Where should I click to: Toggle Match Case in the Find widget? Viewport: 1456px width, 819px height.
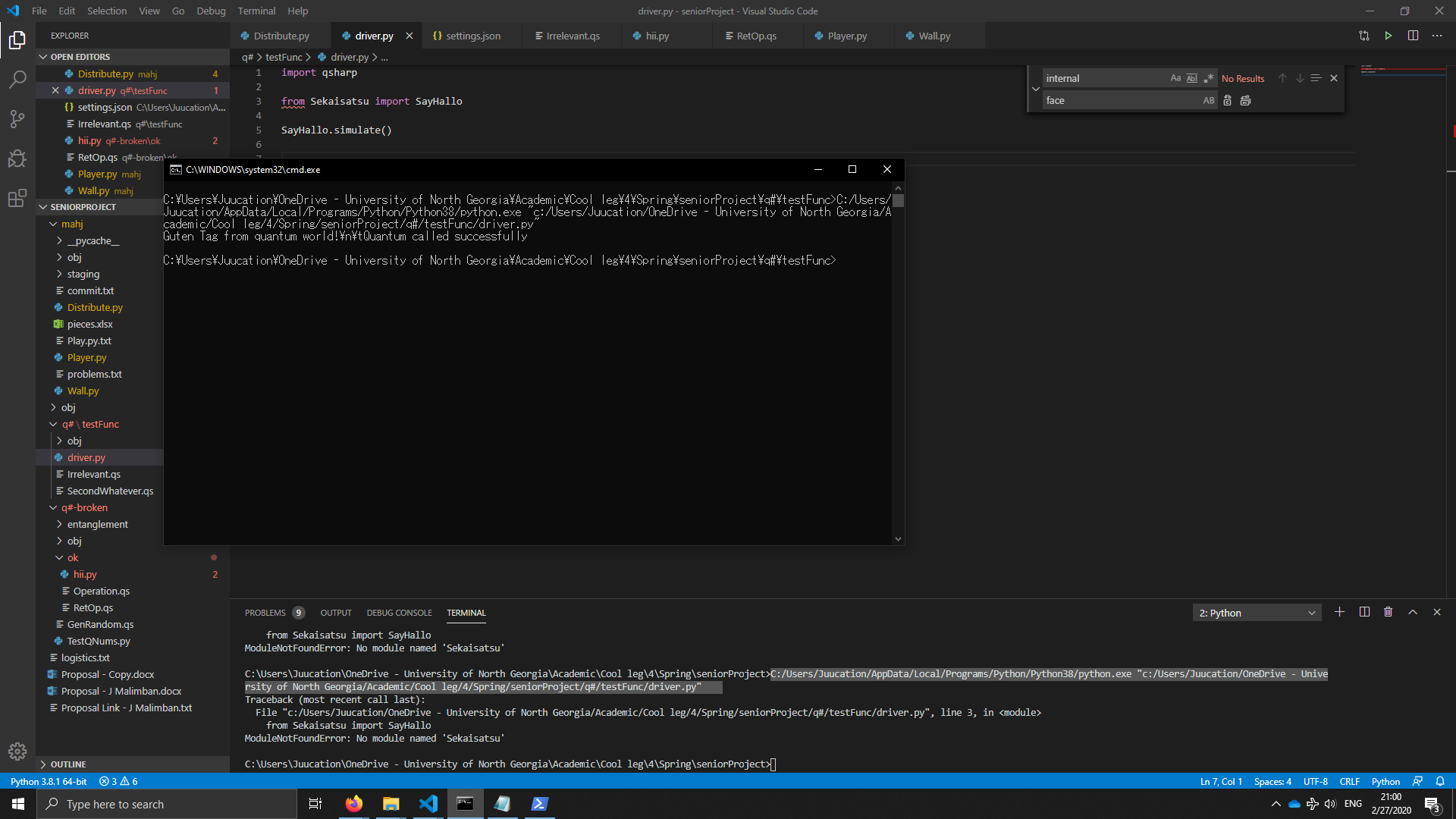(1175, 78)
